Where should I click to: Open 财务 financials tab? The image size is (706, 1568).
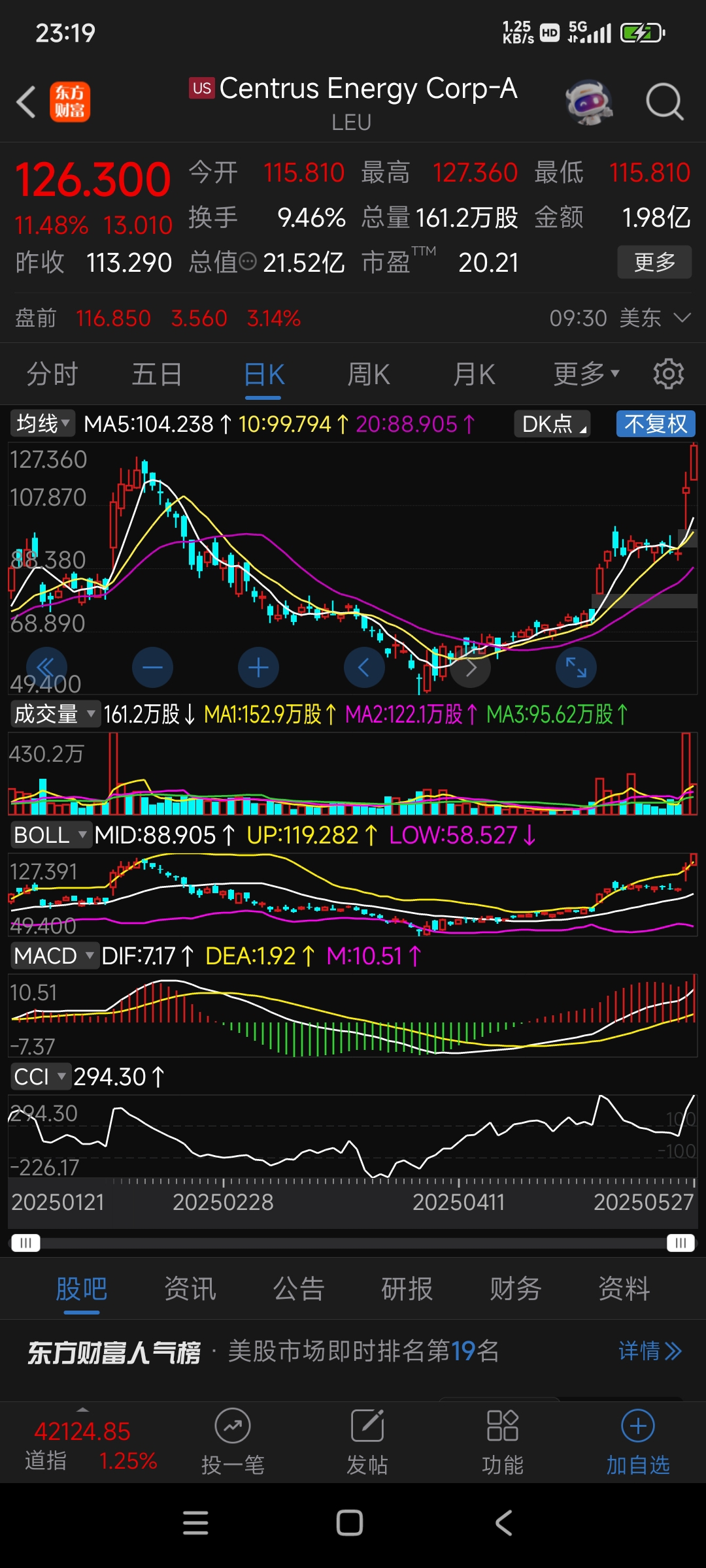pos(516,1289)
